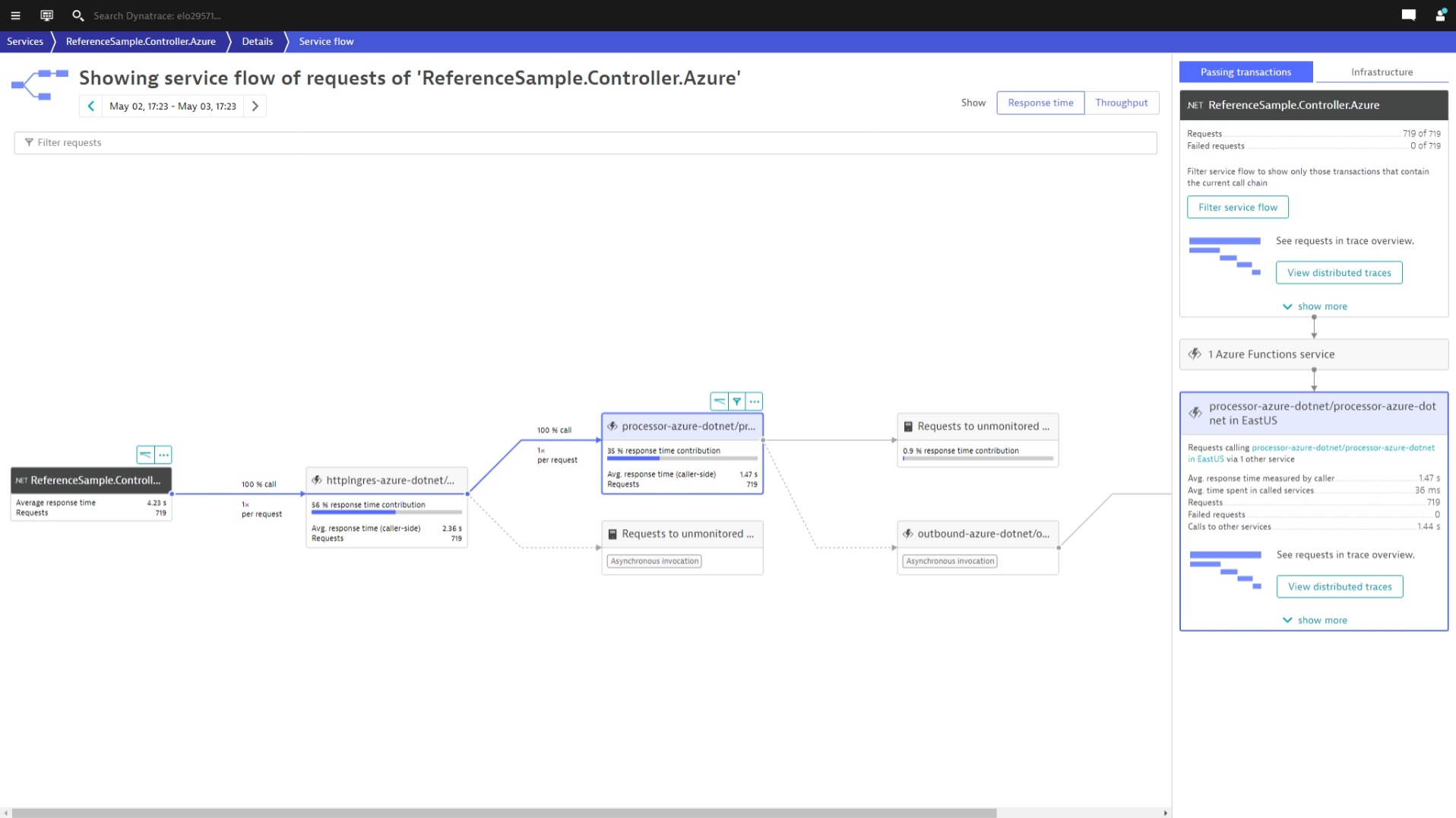Image resolution: width=1456 pixels, height=818 pixels.
Task: Go to Details breadcrumb
Action: (257, 42)
